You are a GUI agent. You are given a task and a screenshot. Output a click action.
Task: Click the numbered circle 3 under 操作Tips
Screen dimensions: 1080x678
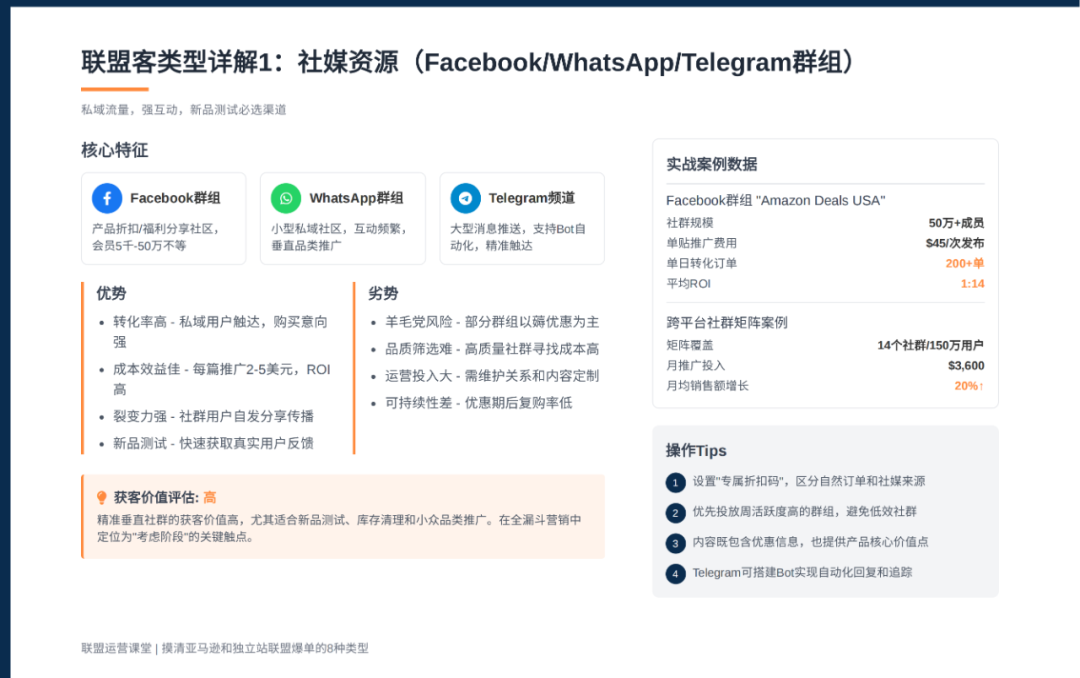(x=675, y=543)
